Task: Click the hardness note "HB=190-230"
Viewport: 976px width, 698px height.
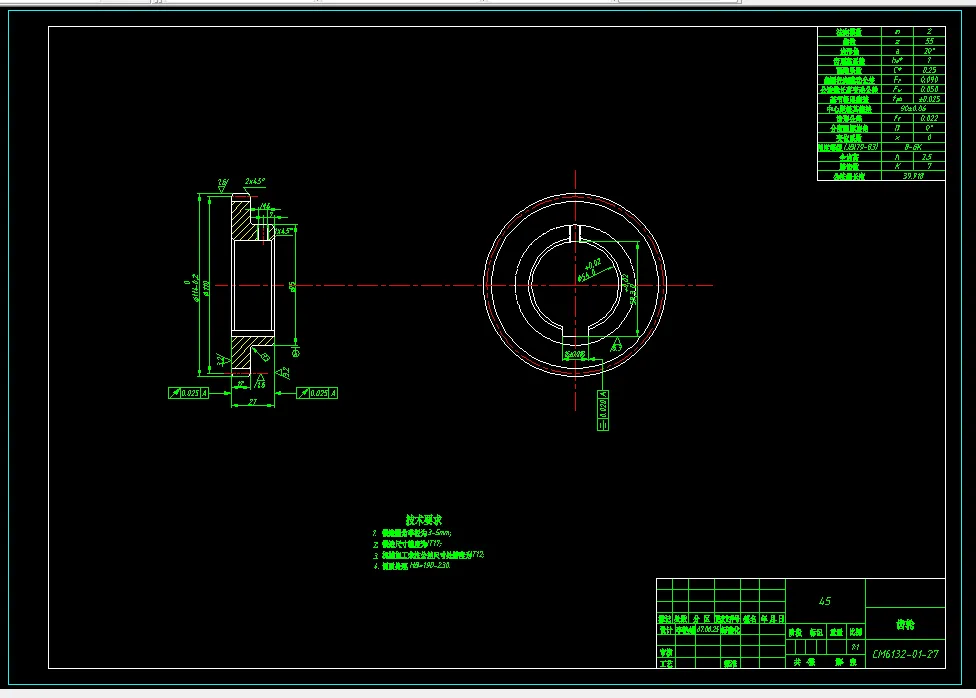Action: tap(411, 566)
